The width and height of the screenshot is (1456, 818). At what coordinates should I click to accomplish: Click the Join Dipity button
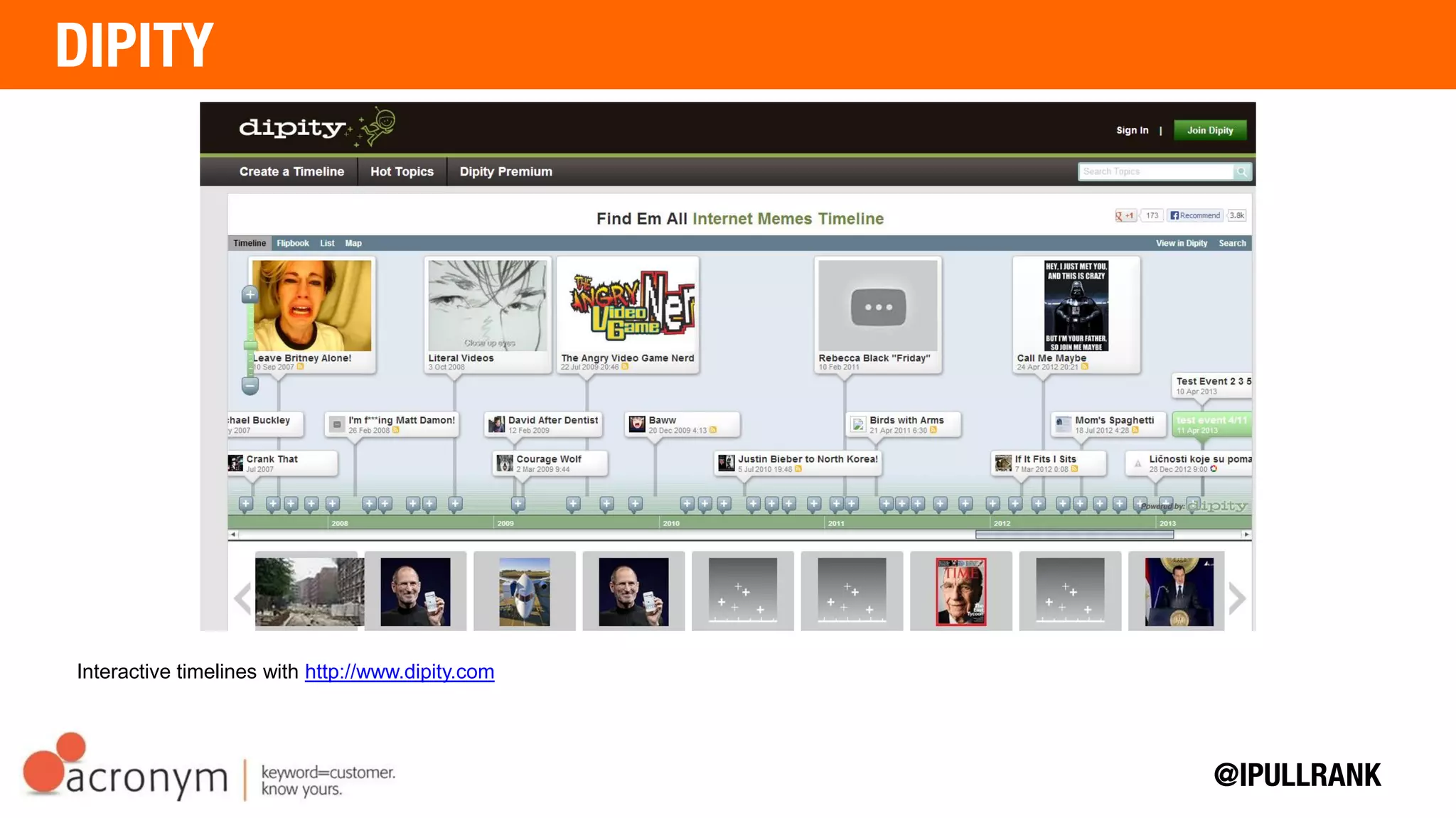[x=1210, y=130]
